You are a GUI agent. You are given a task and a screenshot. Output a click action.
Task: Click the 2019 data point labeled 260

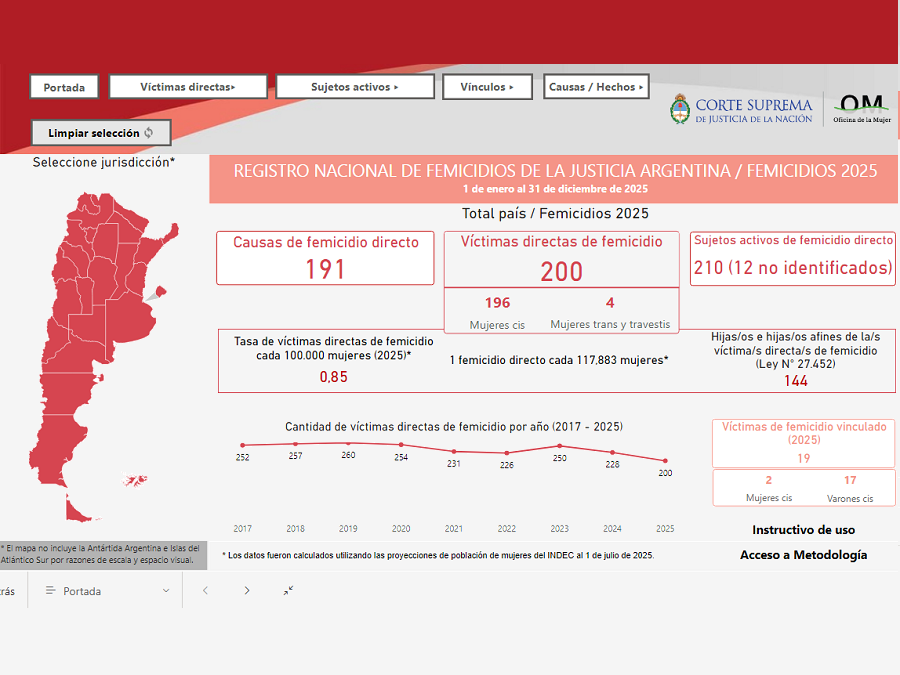point(348,443)
